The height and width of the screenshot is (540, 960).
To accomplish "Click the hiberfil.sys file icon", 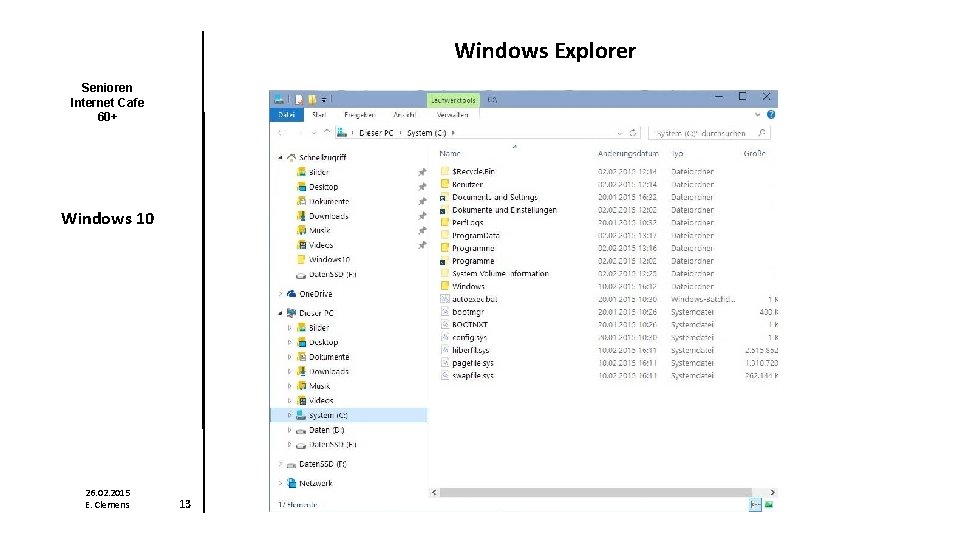I will click(x=445, y=350).
